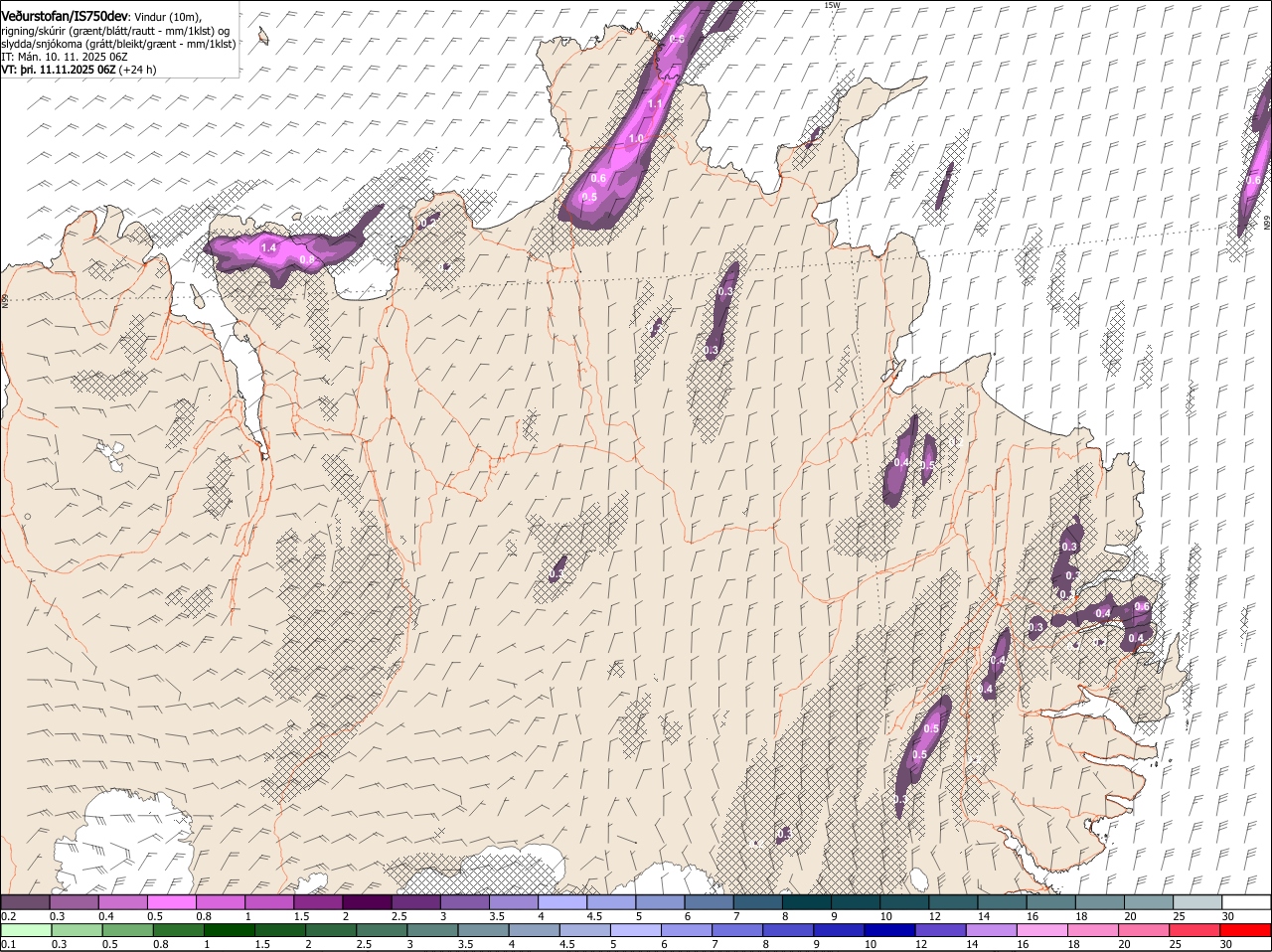The width and height of the screenshot is (1272, 952).
Task: Select the bright red 30 swatch in lower legend
Action: click(x=1245, y=931)
